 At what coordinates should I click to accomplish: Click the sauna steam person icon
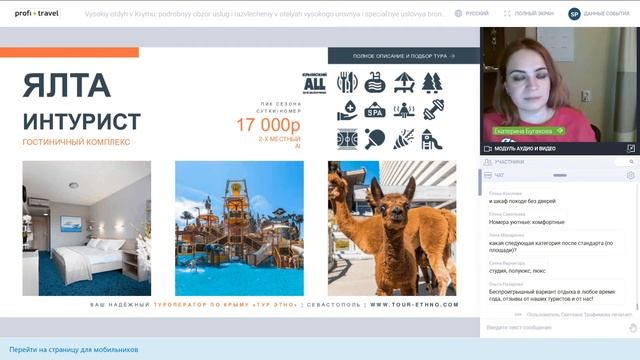(404, 110)
